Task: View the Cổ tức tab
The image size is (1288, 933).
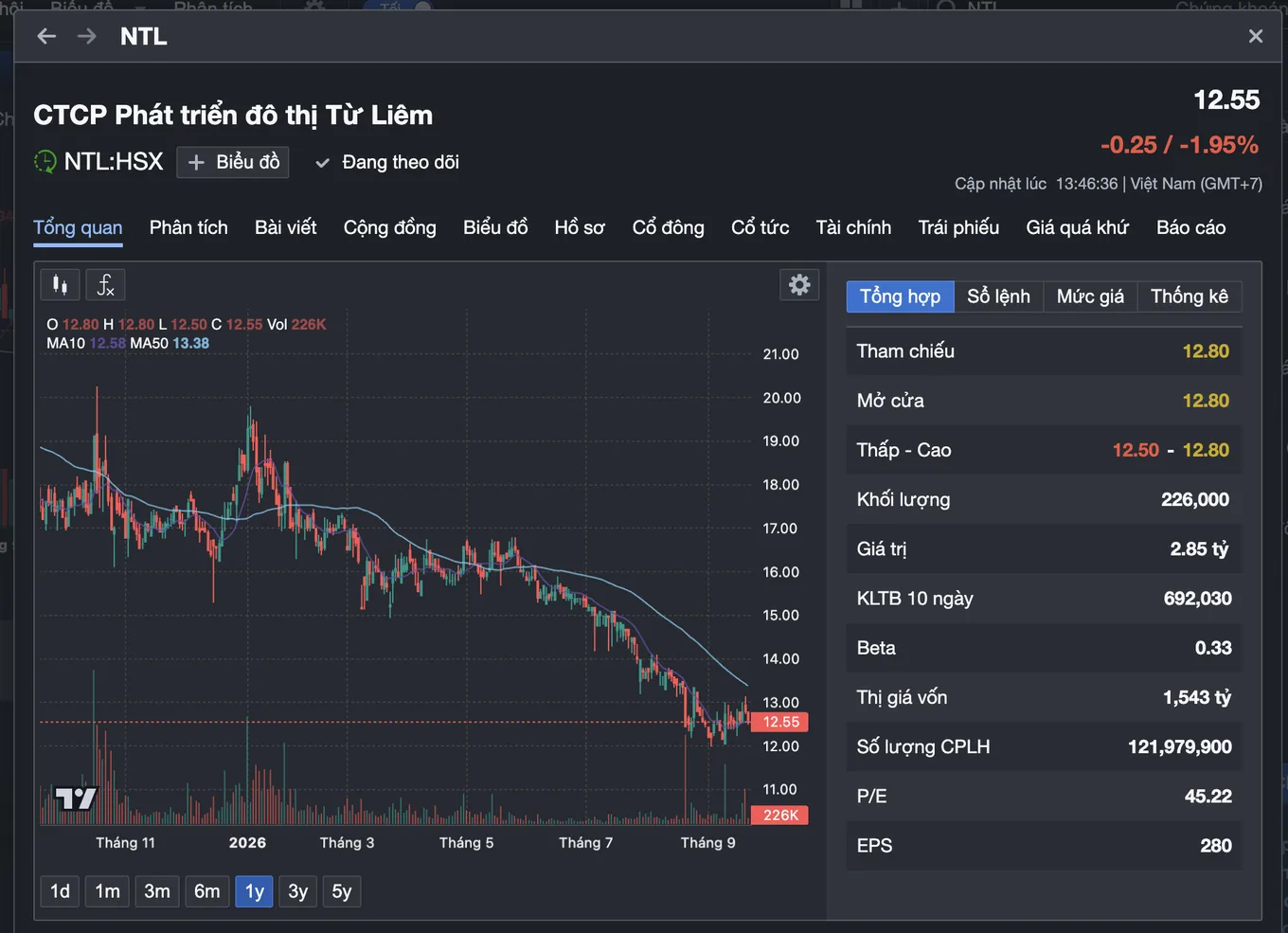Action: (760, 227)
